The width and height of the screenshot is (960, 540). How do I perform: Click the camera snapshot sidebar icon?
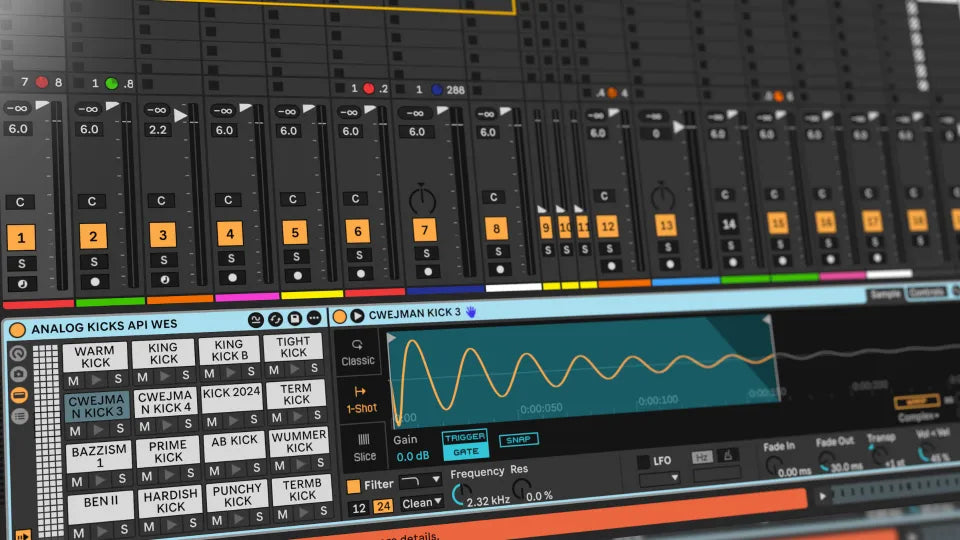pyautogui.click(x=19, y=373)
